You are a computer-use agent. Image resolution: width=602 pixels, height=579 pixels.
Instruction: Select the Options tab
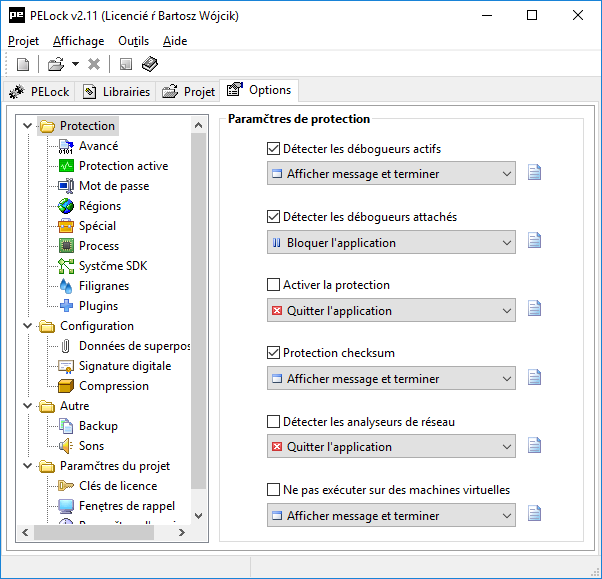click(x=259, y=90)
